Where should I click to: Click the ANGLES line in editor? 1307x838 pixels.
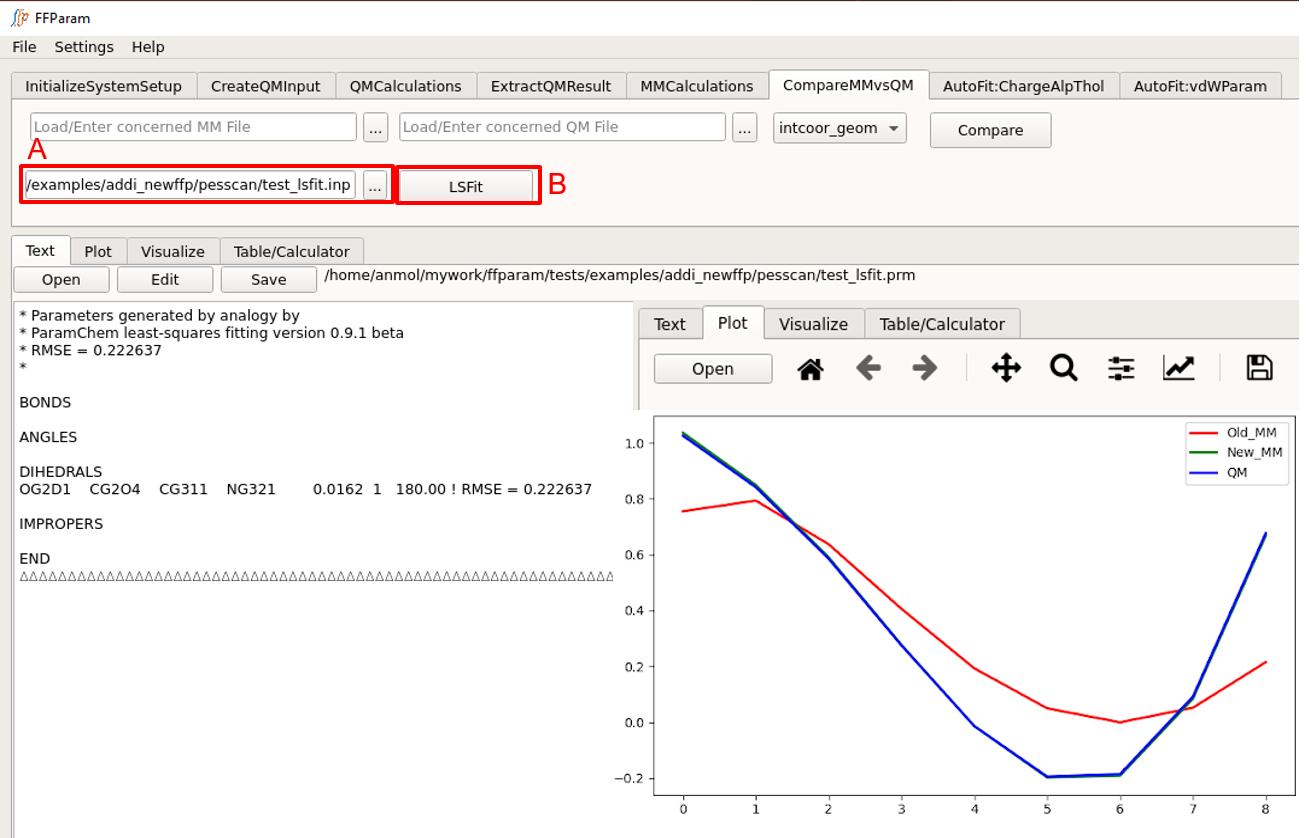point(48,438)
